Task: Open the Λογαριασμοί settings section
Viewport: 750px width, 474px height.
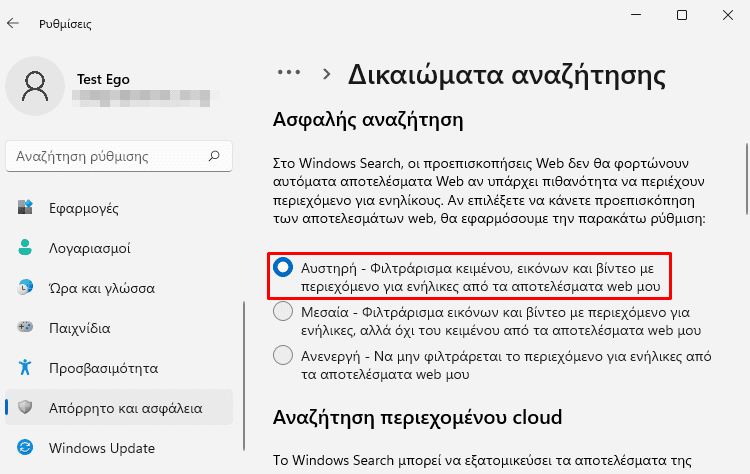Action: pyautogui.click(x=89, y=248)
